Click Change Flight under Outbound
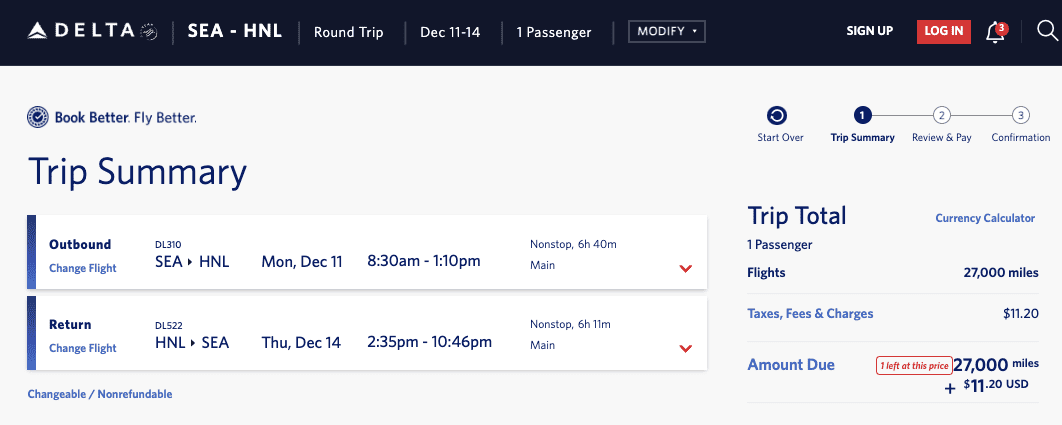Image resolution: width=1062 pixels, height=425 pixels. click(83, 268)
